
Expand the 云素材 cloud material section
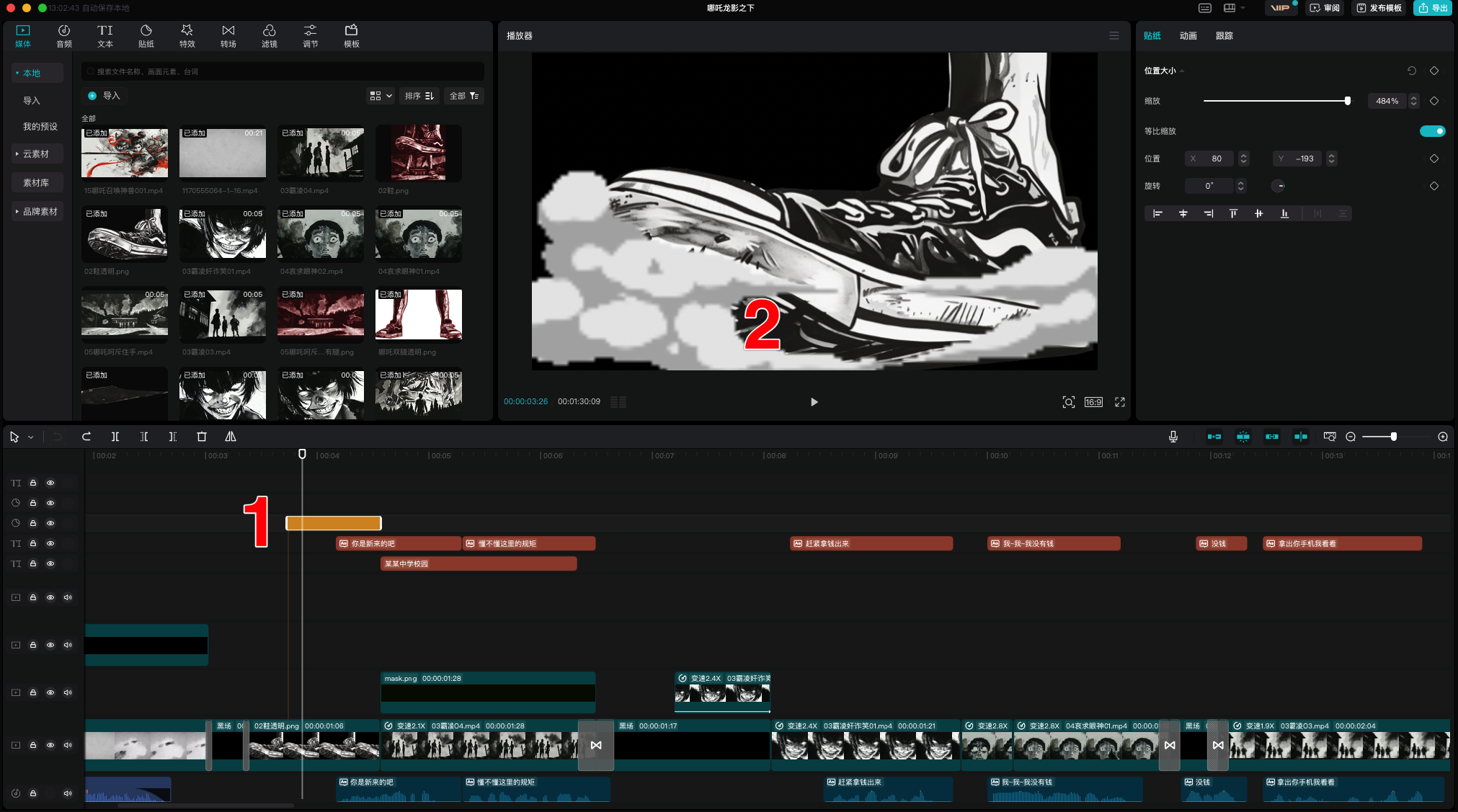pyautogui.click(x=37, y=153)
